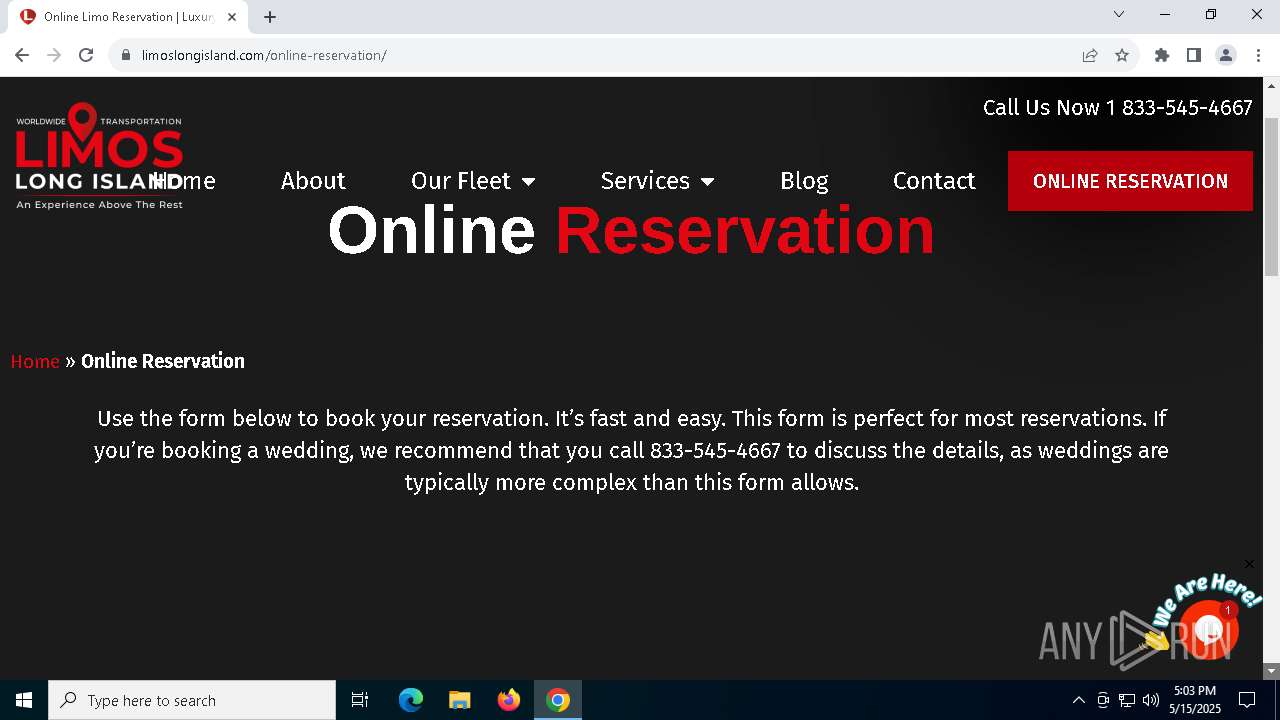Open a new browser tab
The height and width of the screenshot is (720, 1280).
click(270, 17)
